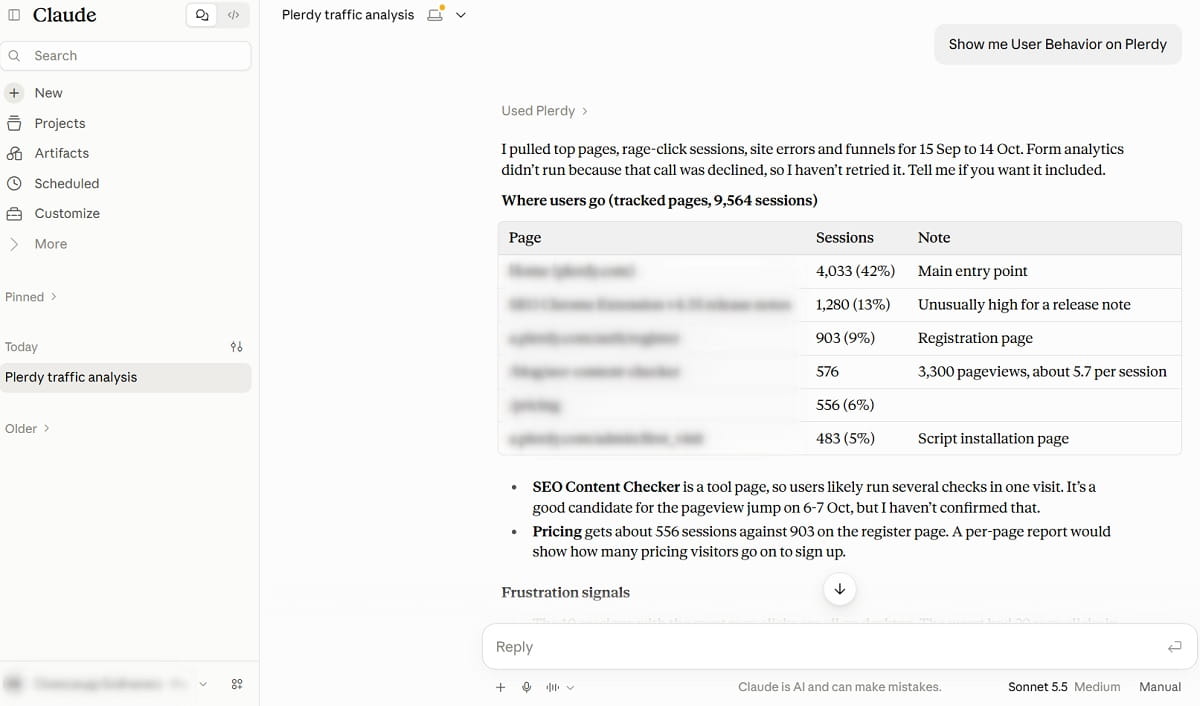Click the 'Show me User Behavior on Plerdy' message

coord(1058,44)
